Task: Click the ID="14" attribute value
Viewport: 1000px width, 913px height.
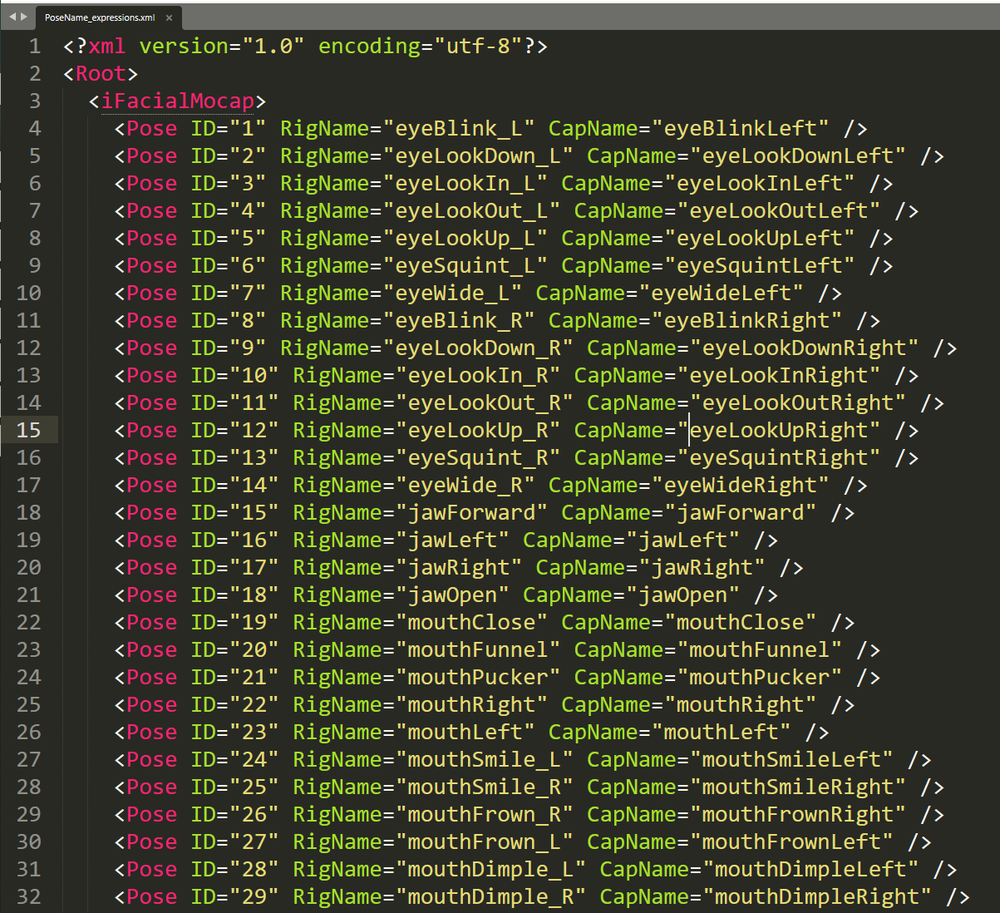Action: [x=254, y=485]
